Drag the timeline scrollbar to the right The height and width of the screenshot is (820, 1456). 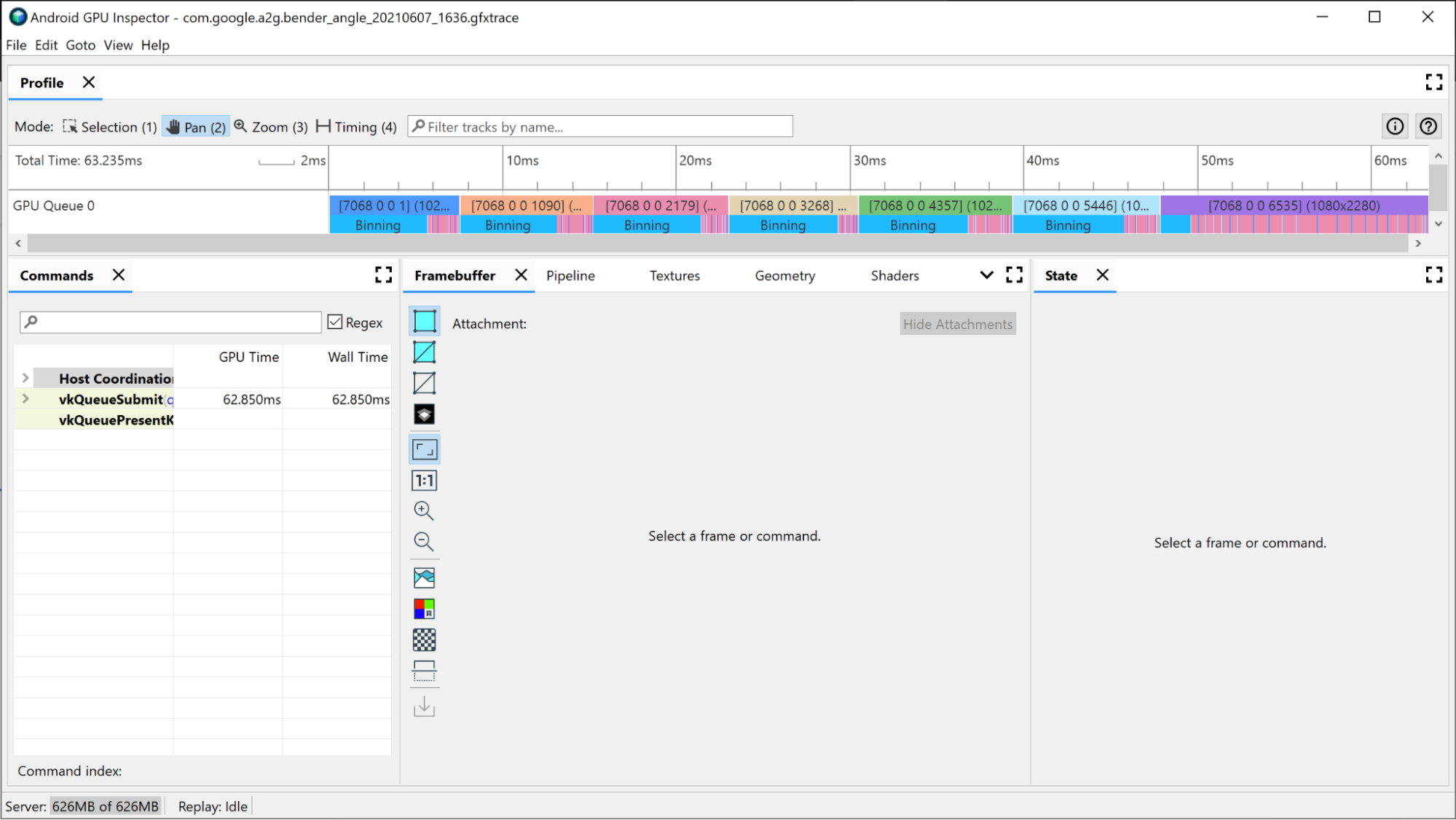point(1418,243)
